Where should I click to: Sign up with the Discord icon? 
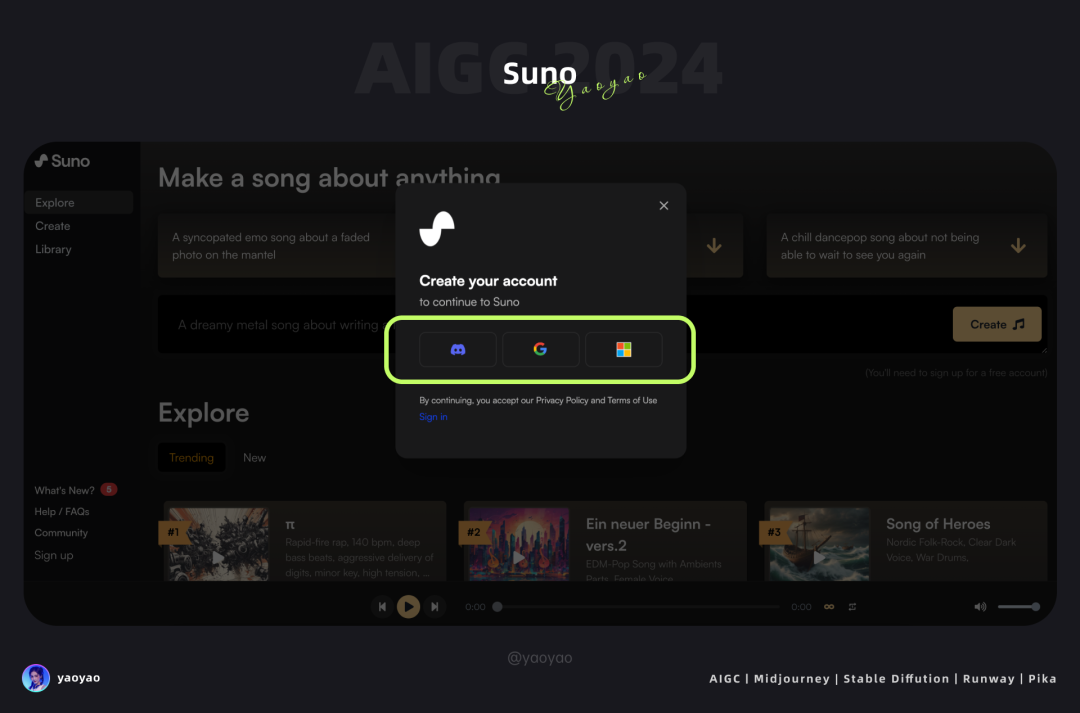click(457, 349)
